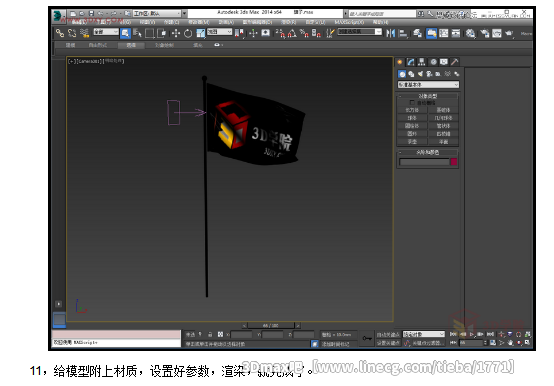Open the standard primitives category dropdown
The height and width of the screenshot is (386, 554).
click(x=428, y=85)
